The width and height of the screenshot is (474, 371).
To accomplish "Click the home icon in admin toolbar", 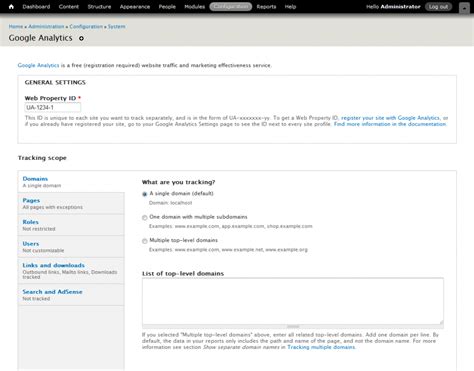I will (11, 7).
